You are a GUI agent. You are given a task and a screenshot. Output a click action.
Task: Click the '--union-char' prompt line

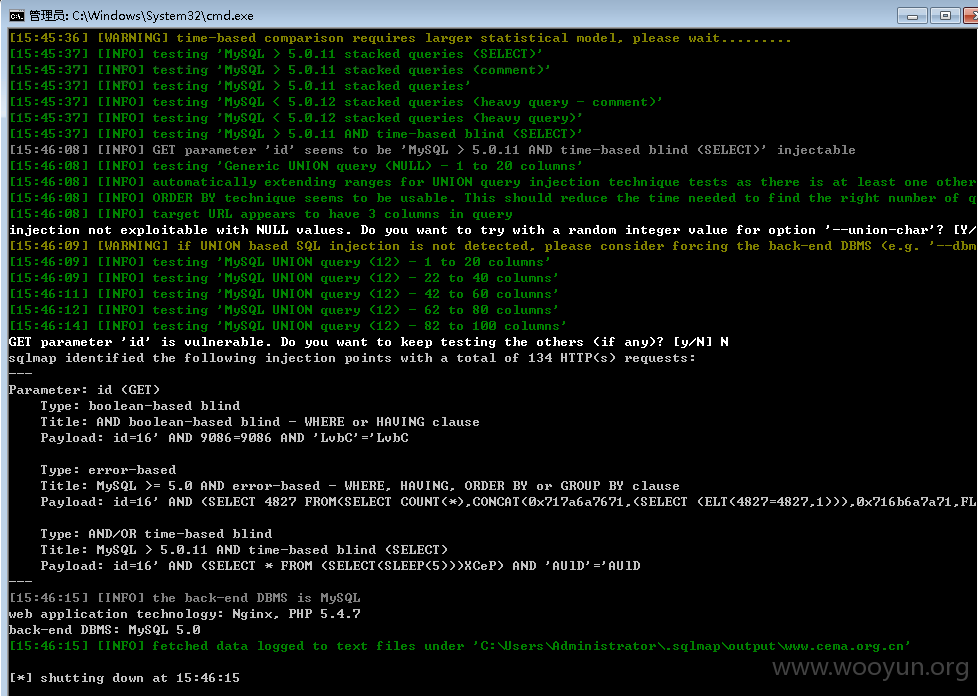point(492,230)
